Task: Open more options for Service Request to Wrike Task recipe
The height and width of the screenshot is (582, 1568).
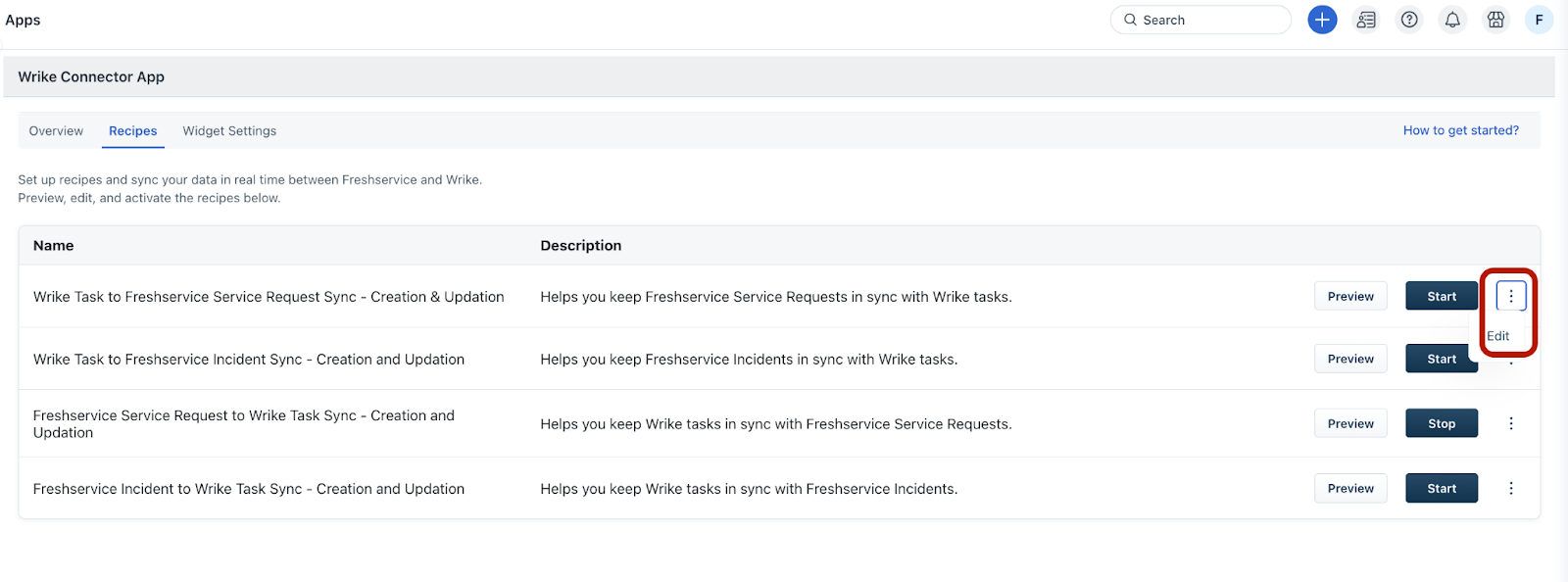Action: pyautogui.click(x=1511, y=423)
